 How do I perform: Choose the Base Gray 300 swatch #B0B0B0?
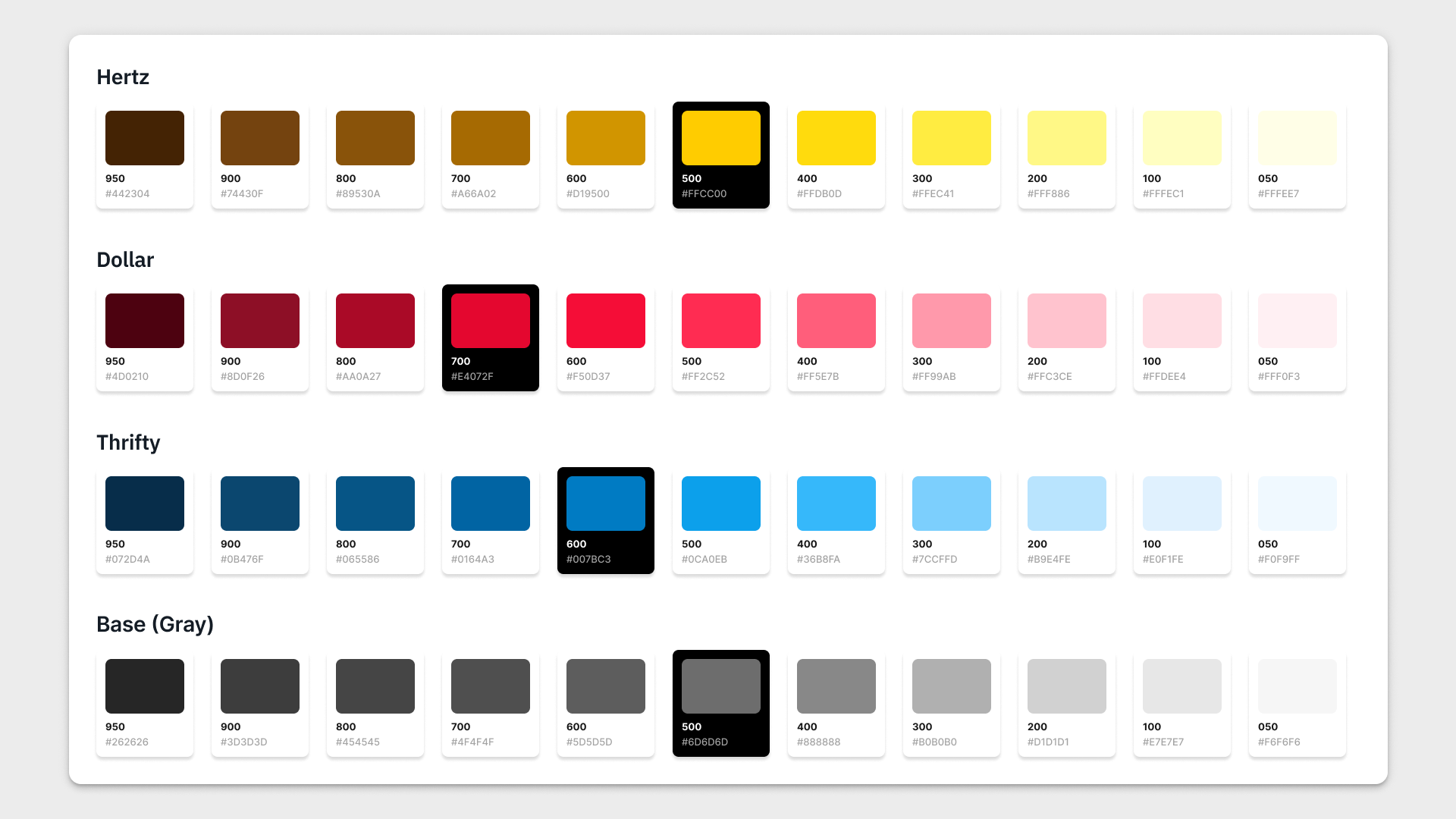951,686
